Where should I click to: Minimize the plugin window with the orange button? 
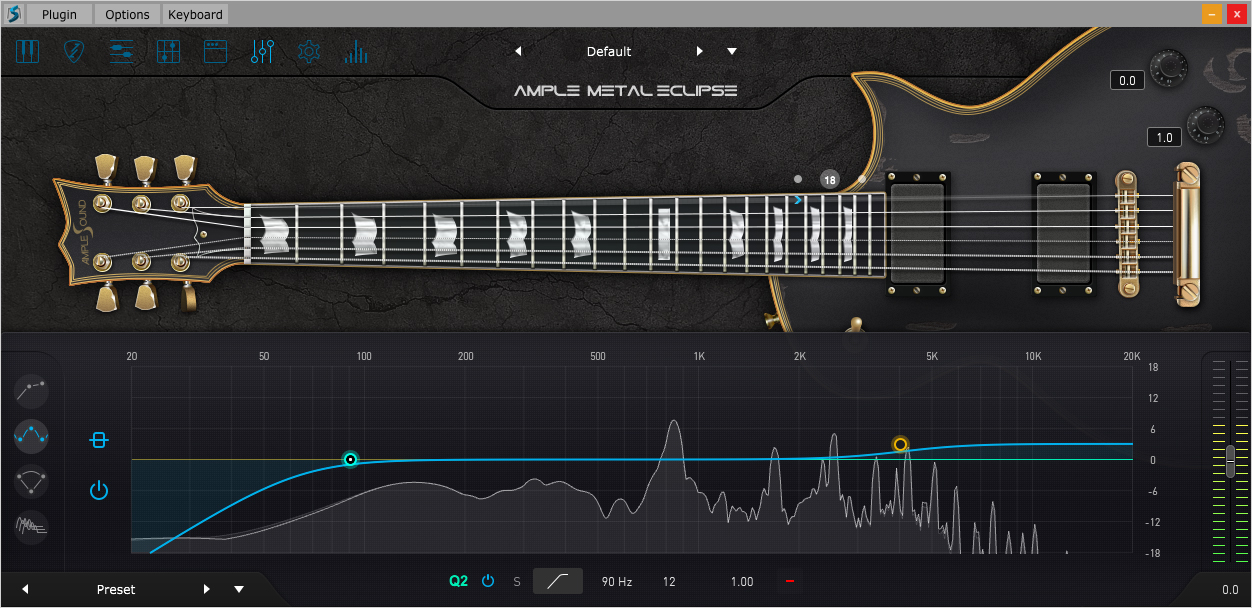tap(1211, 14)
